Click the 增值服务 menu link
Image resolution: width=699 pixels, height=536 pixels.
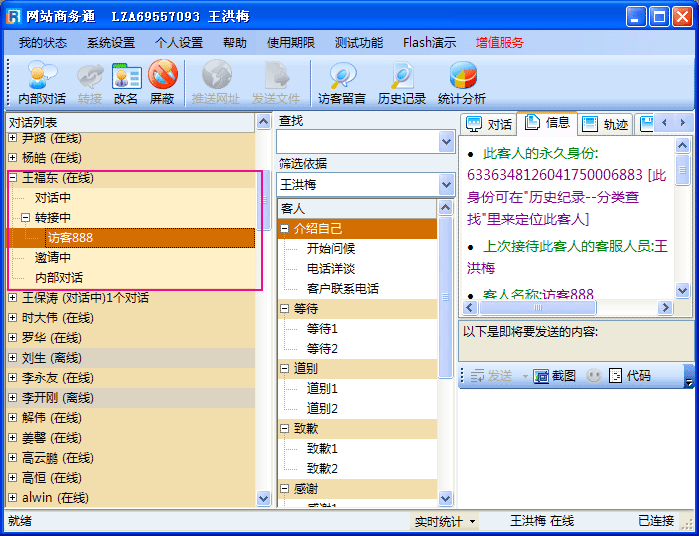coord(499,43)
